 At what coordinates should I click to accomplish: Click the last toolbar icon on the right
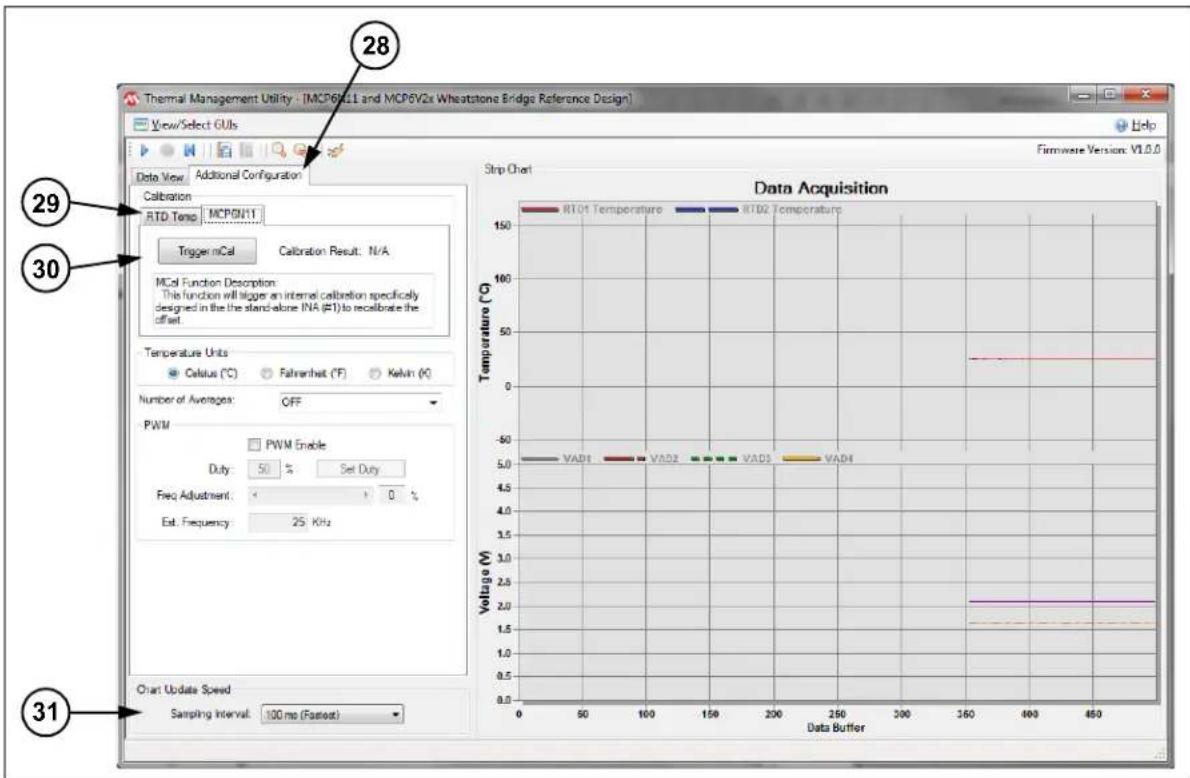point(335,150)
